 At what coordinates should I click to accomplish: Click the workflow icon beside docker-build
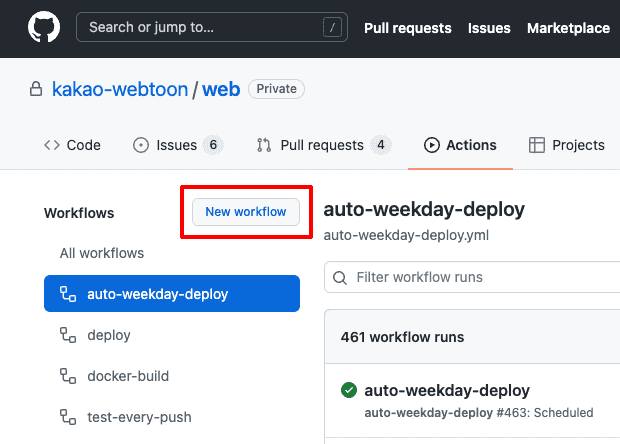tap(68, 376)
